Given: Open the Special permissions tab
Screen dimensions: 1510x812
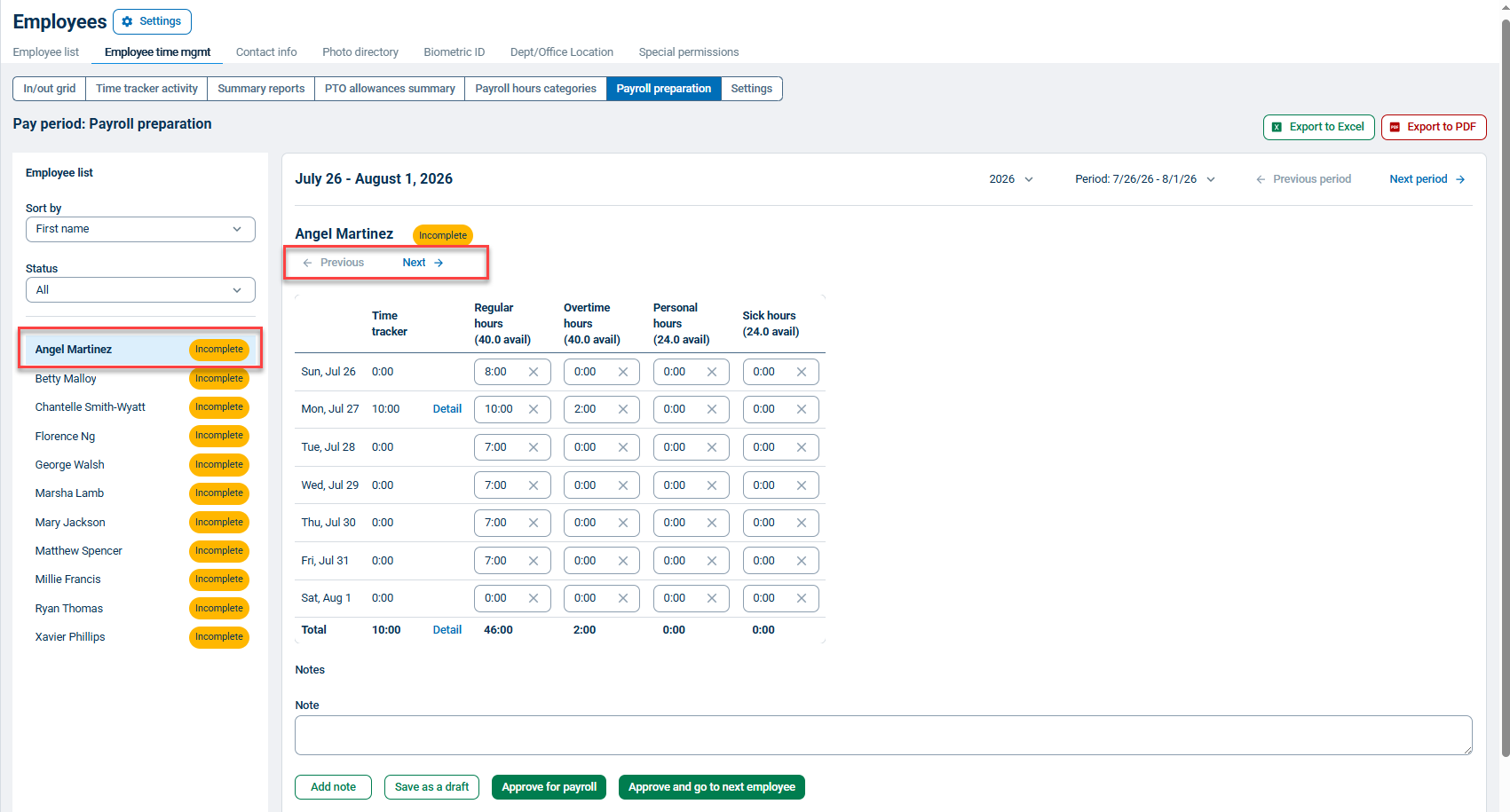Looking at the screenshot, I should (689, 52).
